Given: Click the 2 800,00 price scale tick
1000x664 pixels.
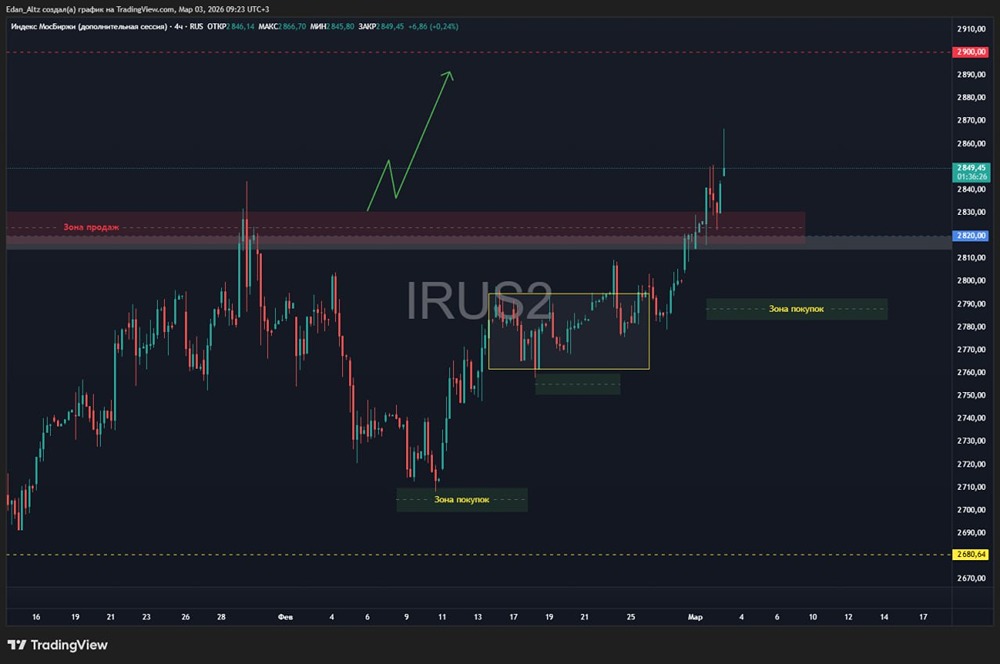Looking at the screenshot, I should pos(971,281).
